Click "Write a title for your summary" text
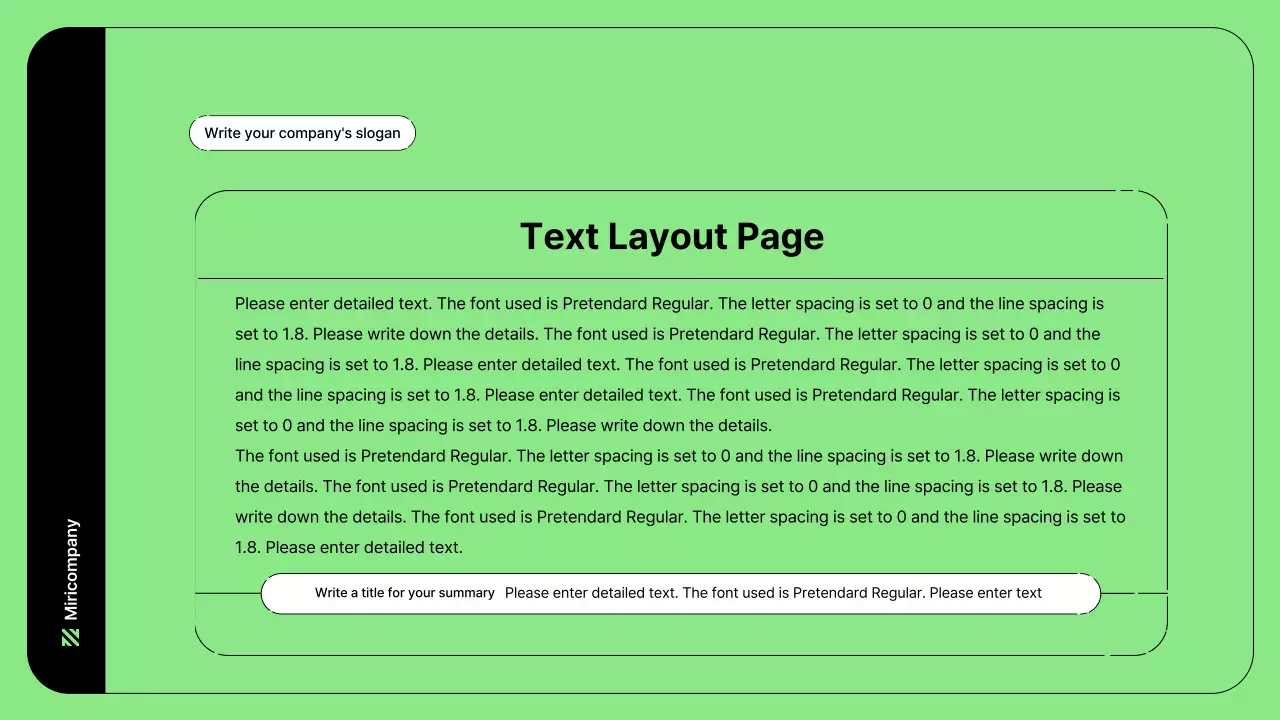Image resolution: width=1280 pixels, height=720 pixels. [x=405, y=593]
